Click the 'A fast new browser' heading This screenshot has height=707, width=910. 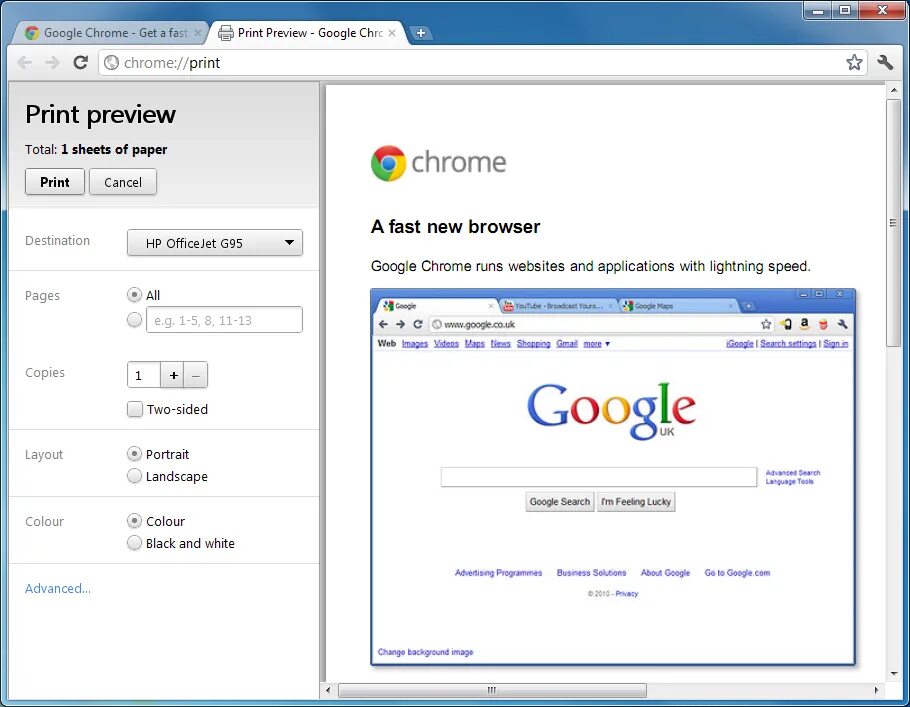click(x=456, y=226)
